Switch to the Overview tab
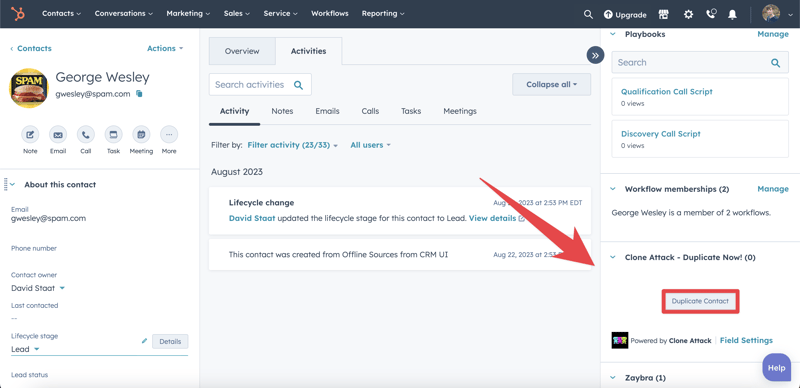This screenshot has width=800, height=388. point(242,51)
